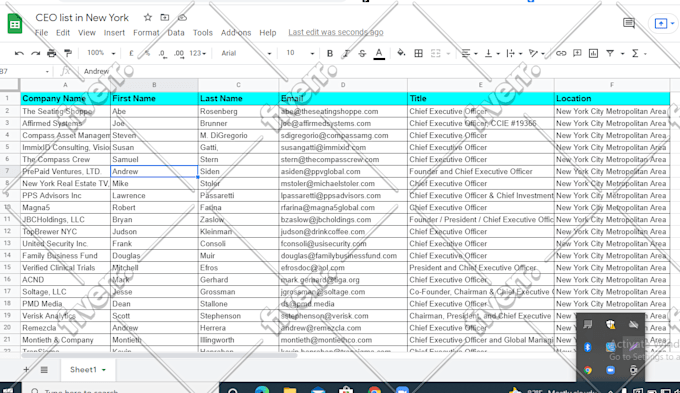Open the font size 10 dropdown

pos(300,53)
